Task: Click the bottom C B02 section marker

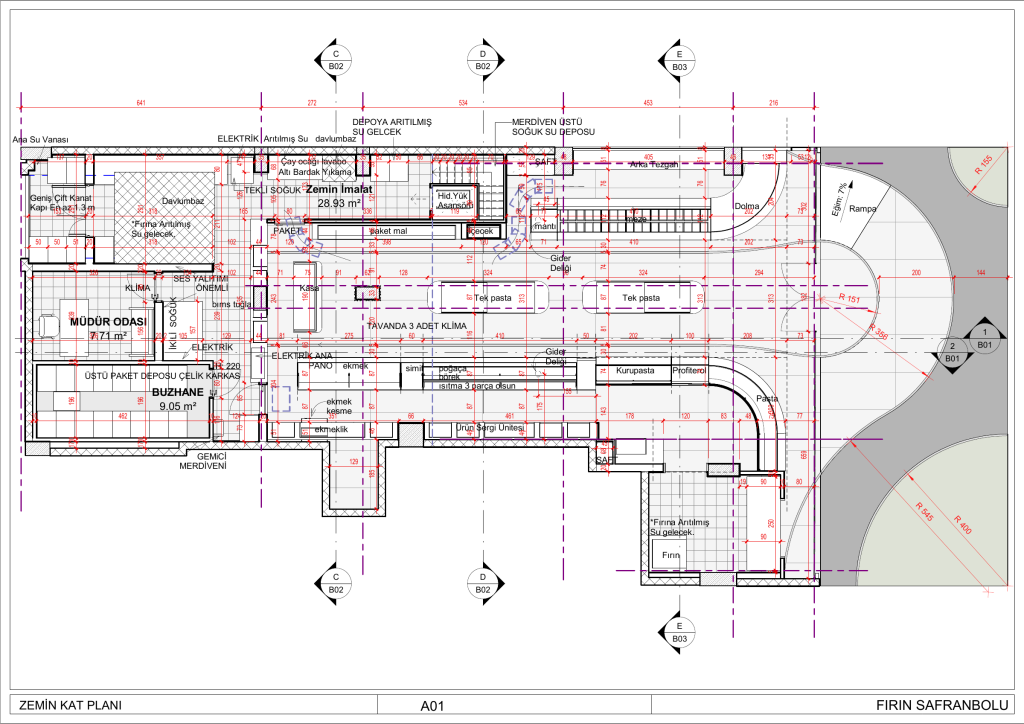Action: click(336, 583)
